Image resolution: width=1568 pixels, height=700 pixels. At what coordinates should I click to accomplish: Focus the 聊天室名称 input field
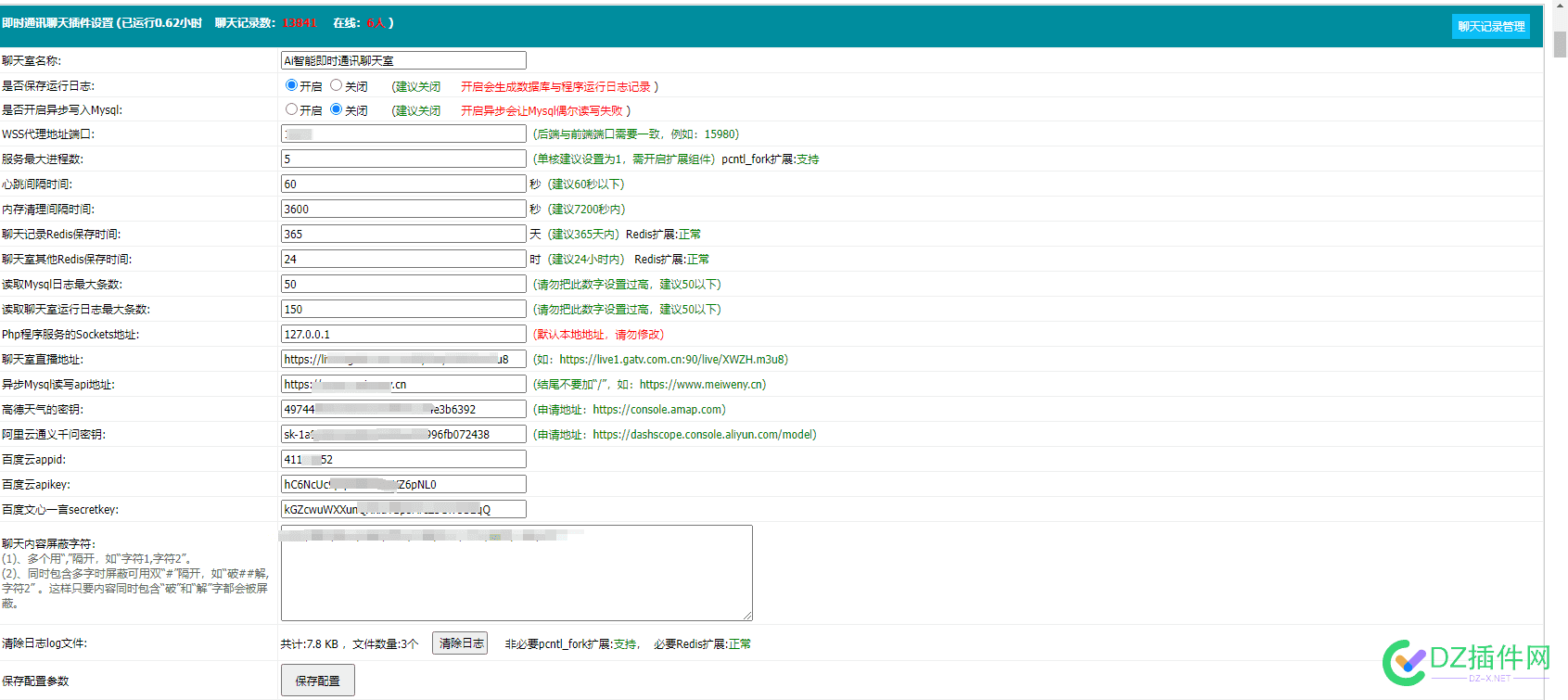coord(403,60)
